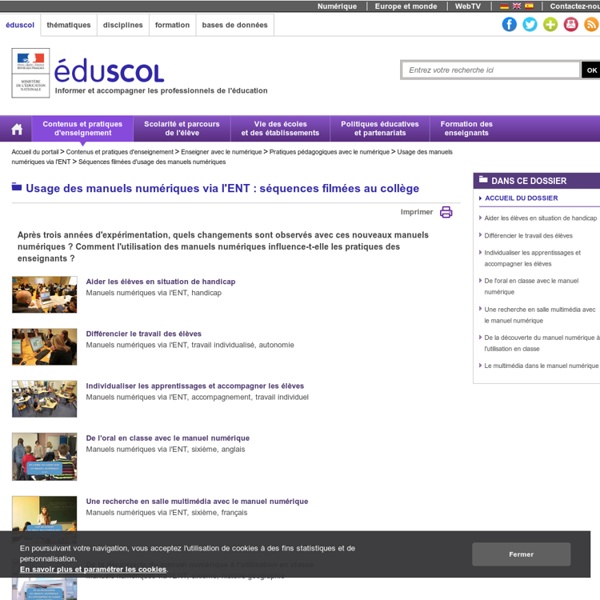Click thumbnail for De l'oral en classe article
This screenshot has width=600, height=600.
click(x=44, y=457)
